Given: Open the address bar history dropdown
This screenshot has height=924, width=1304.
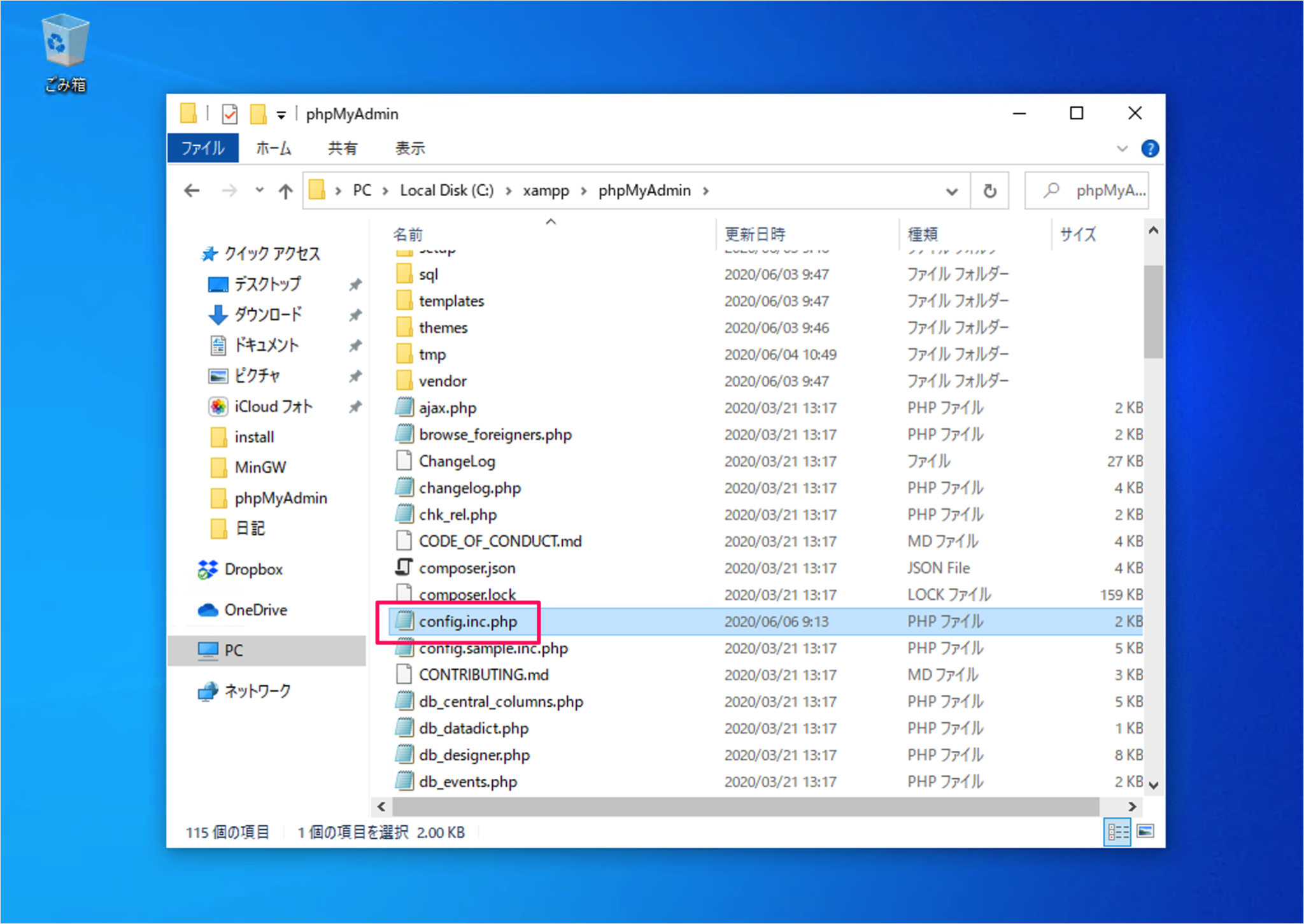Looking at the screenshot, I should (952, 191).
